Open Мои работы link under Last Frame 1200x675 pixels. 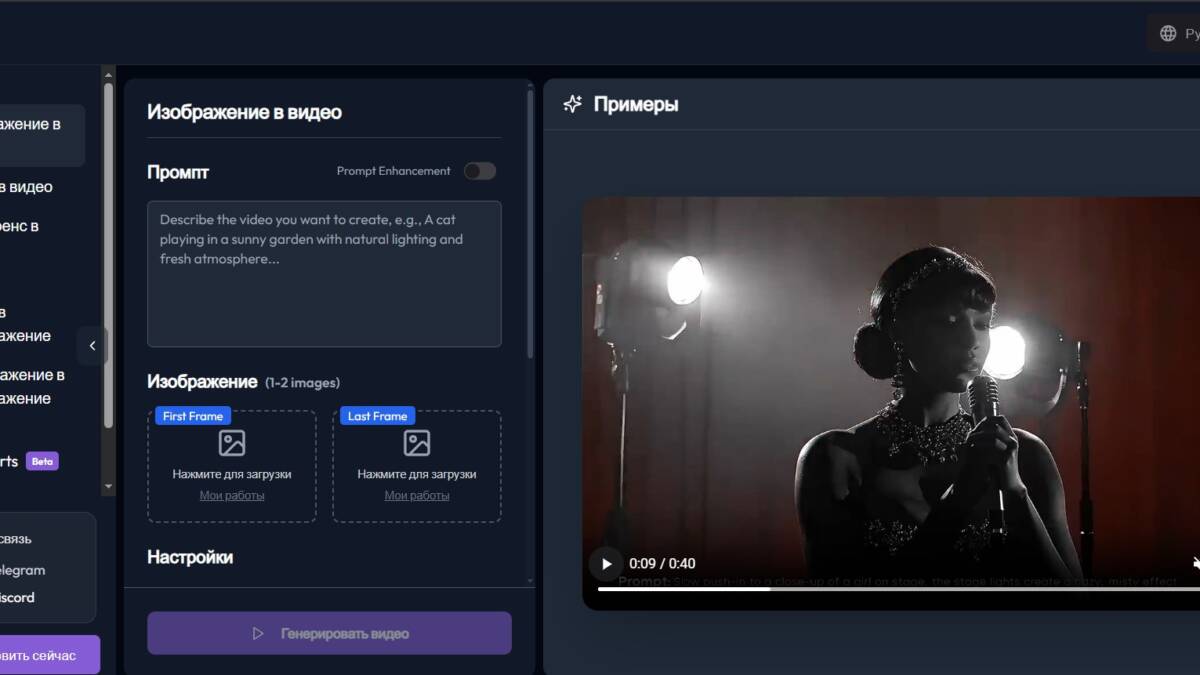[417, 495]
